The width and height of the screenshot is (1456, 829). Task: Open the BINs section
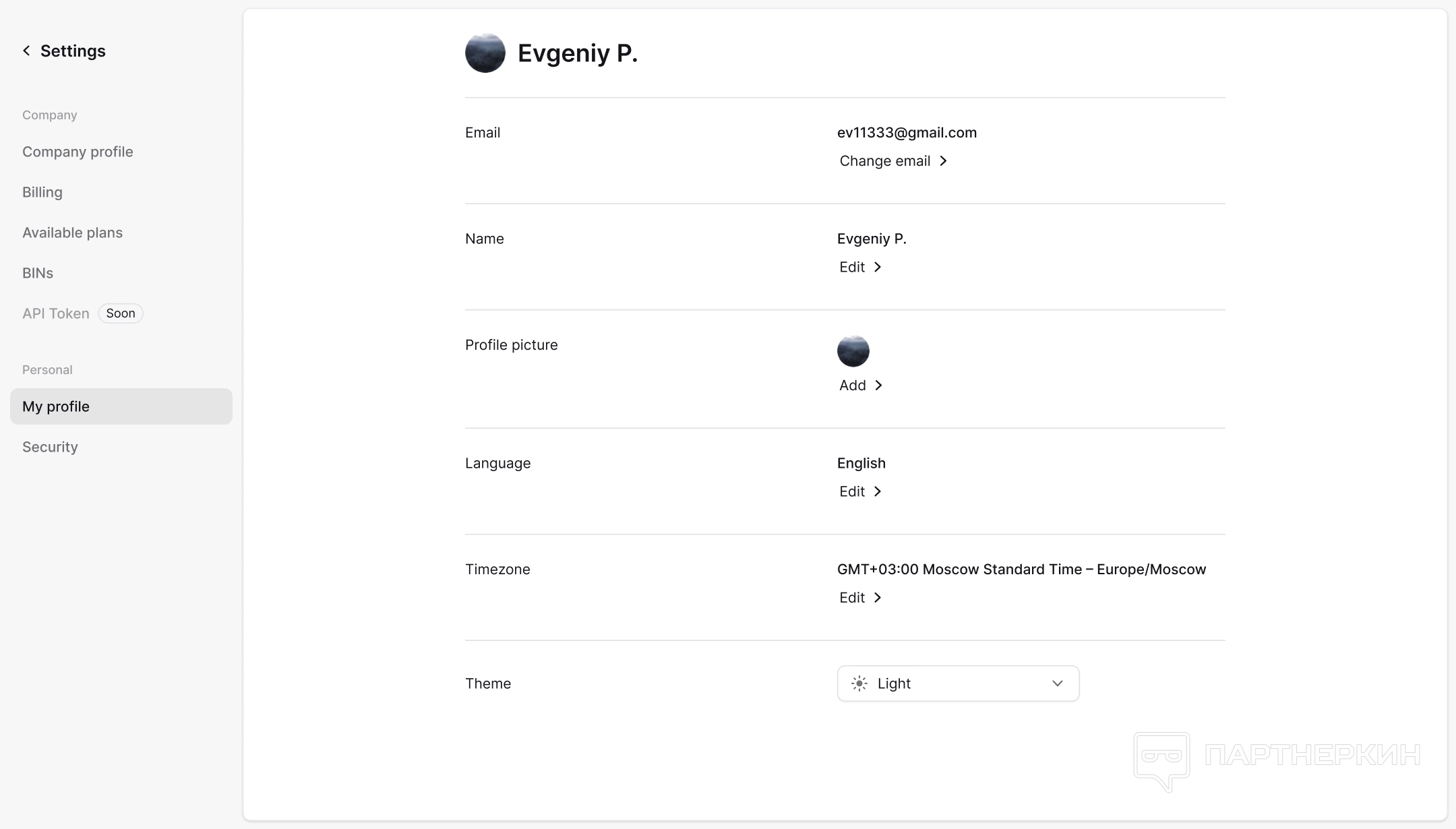[x=38, y=273]
